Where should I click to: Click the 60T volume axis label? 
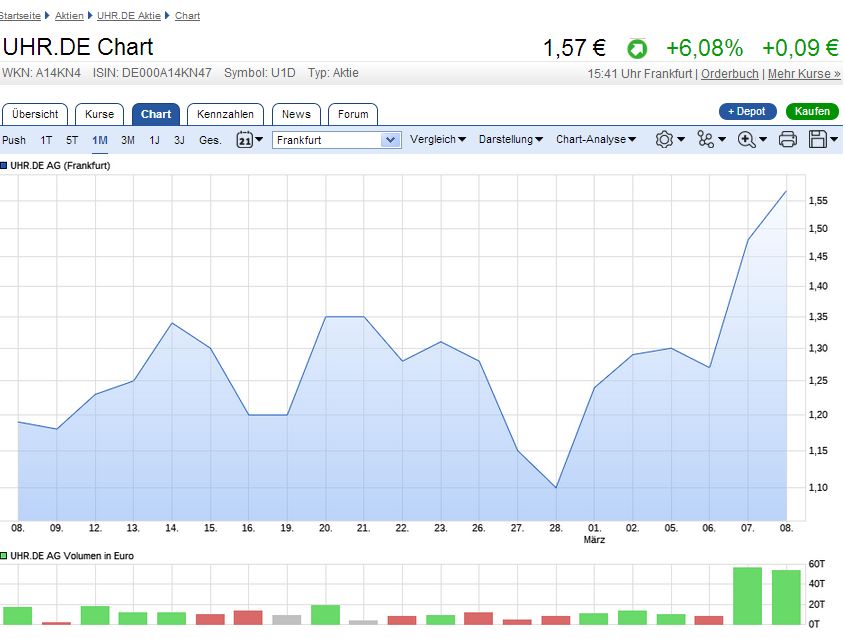pos(816,564)
